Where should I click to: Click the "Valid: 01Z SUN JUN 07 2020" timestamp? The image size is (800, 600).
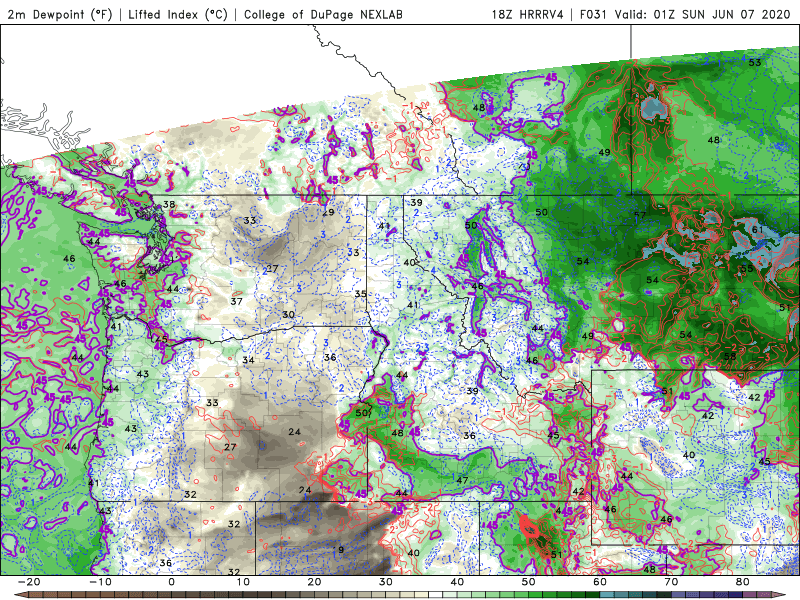pyautogui.click(x=702, y=14)
